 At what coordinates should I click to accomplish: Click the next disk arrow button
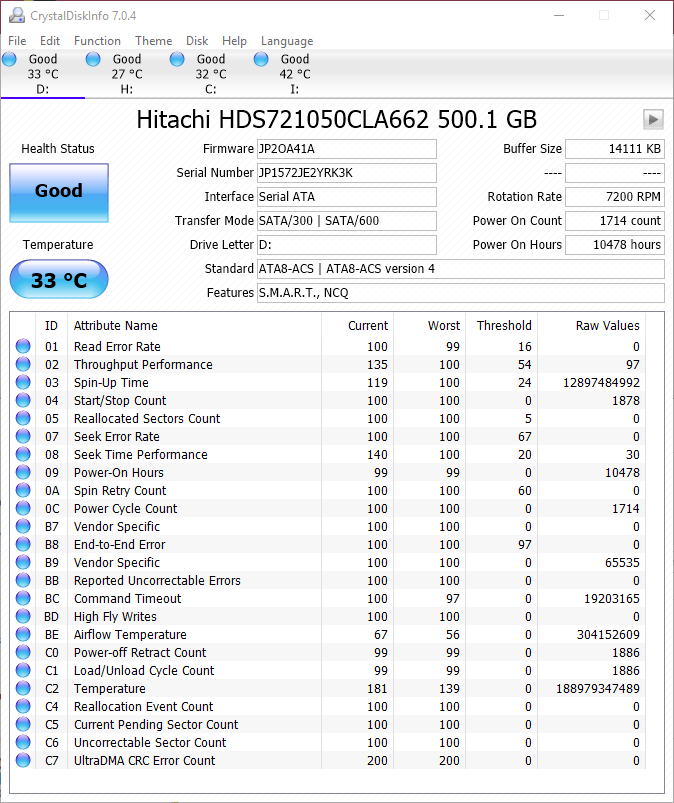coord(653,119)
